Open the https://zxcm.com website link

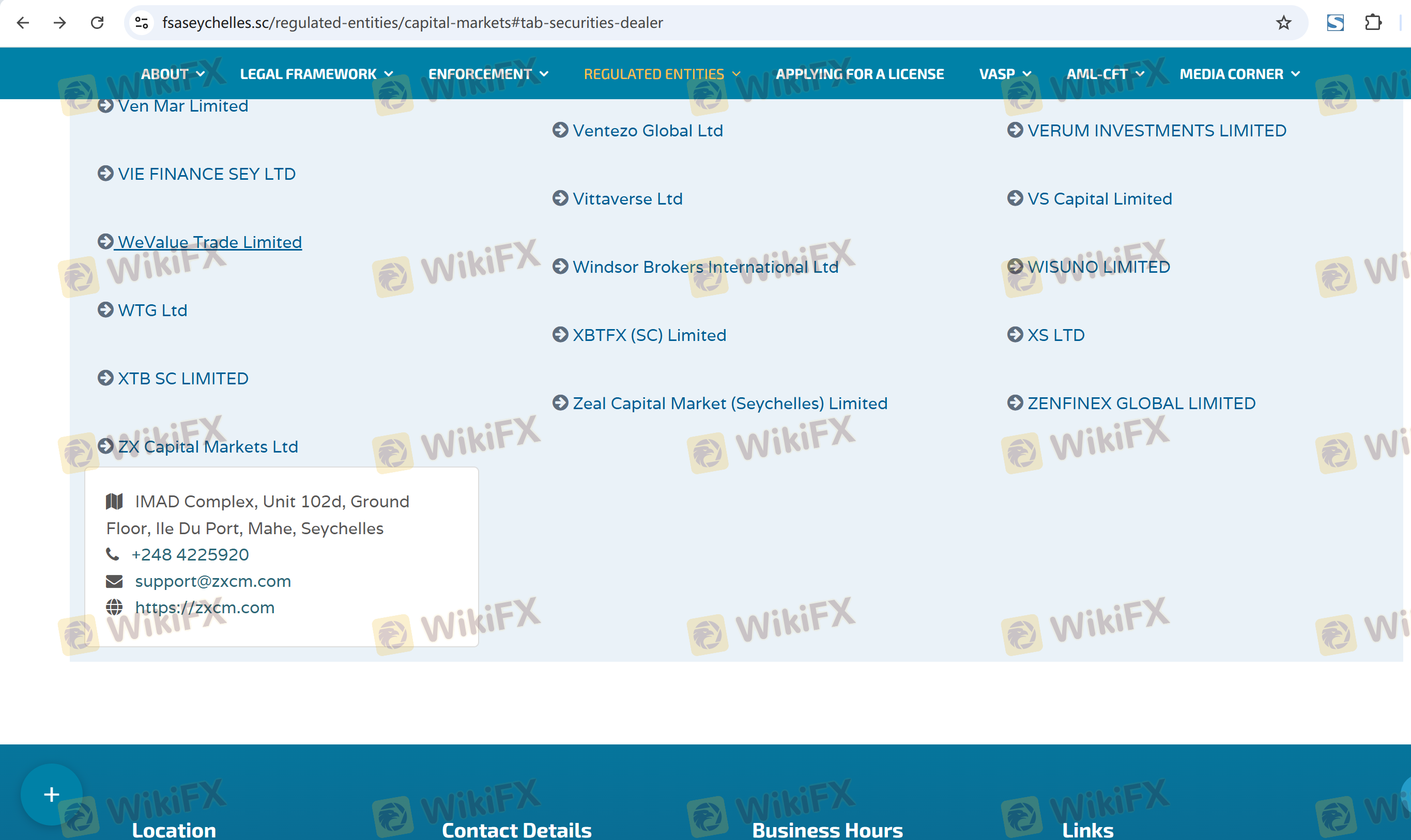[x=204, y=608]
